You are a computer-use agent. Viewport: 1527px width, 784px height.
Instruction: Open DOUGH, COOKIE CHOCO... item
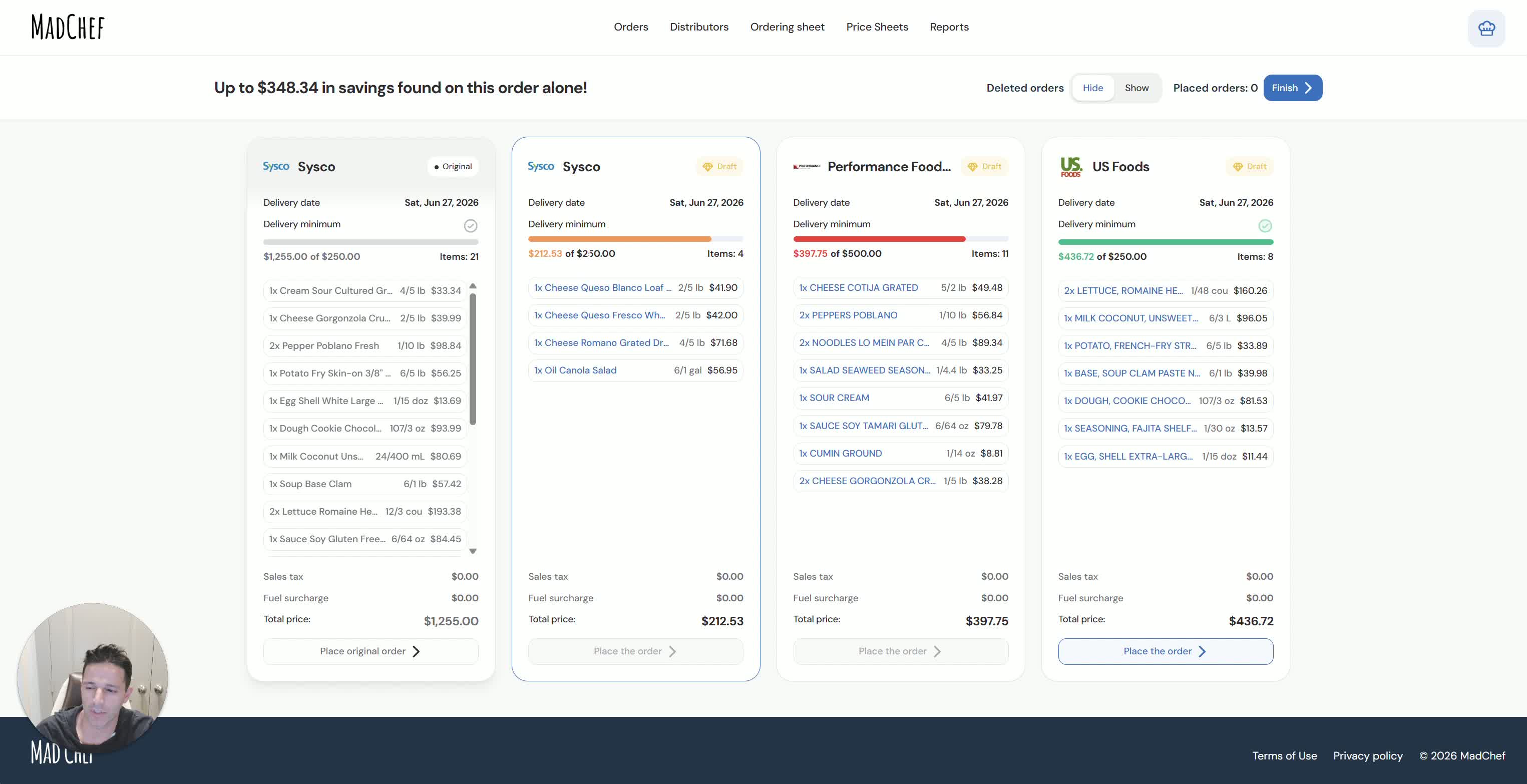[x=1166, y=401]
